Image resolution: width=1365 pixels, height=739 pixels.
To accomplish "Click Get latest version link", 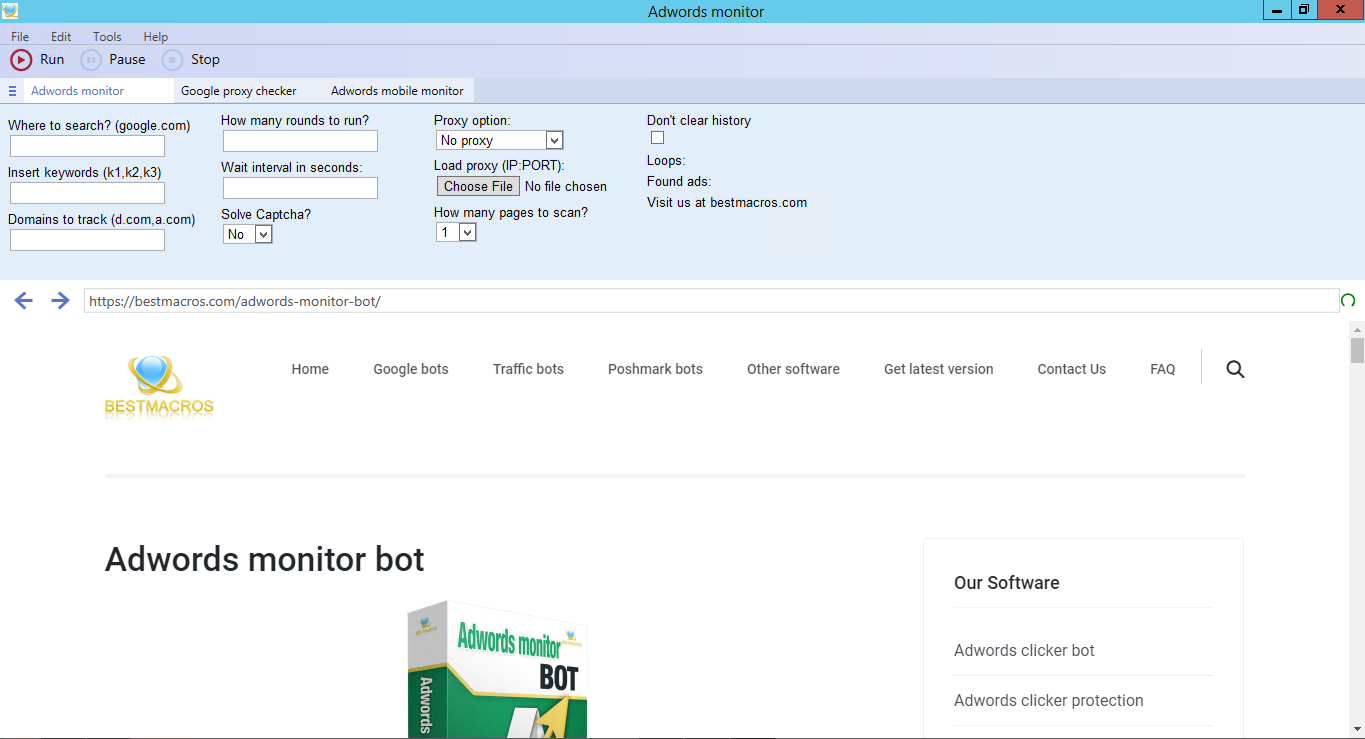I will point(938,369).
